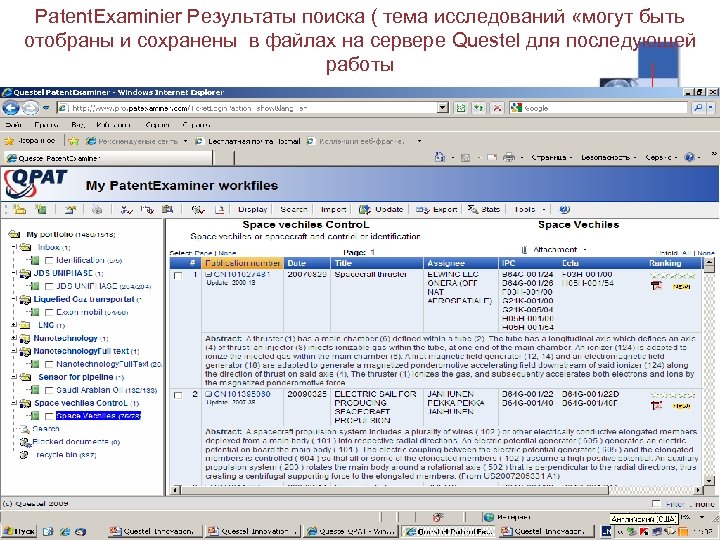
Task: Tick the Saudi Arabian Oil workfile checkbox
Action: [49, 390]
